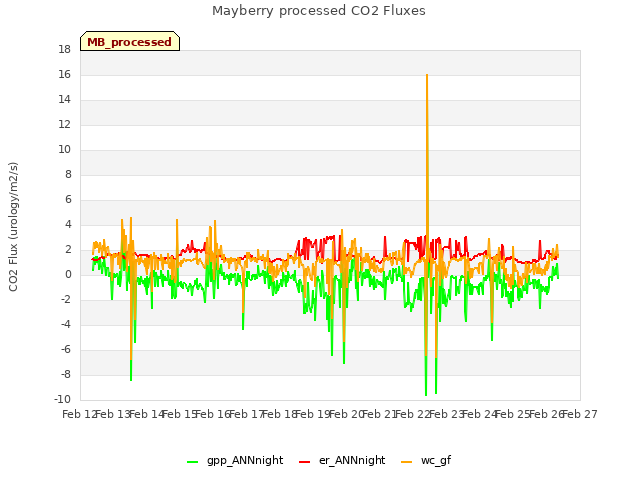Click the CO2 Flux y-axis title
The image size is (640, 480).
[x=13, y=227]
